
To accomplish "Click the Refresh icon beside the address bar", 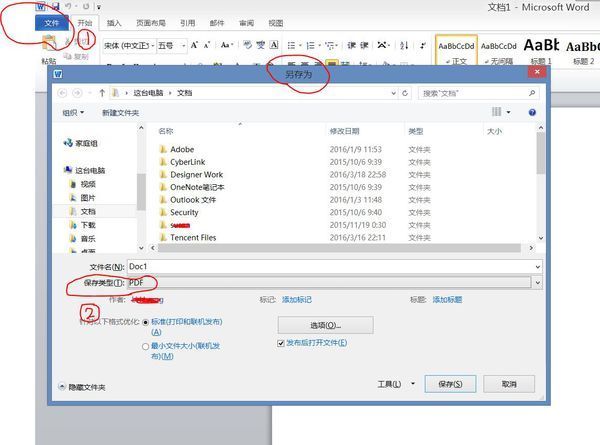I will [x=405, y=93].
